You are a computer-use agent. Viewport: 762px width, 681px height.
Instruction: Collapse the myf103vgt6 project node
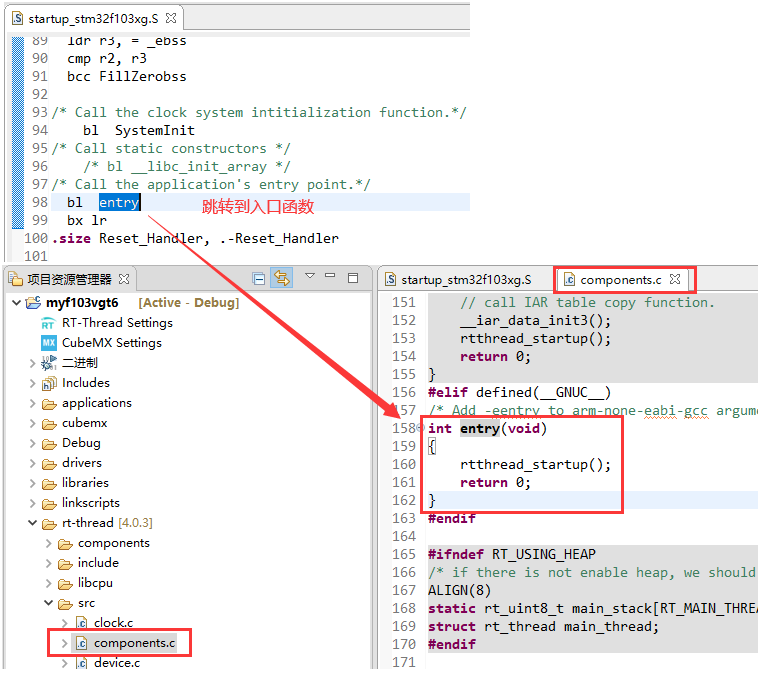click(x=16, y=303)
